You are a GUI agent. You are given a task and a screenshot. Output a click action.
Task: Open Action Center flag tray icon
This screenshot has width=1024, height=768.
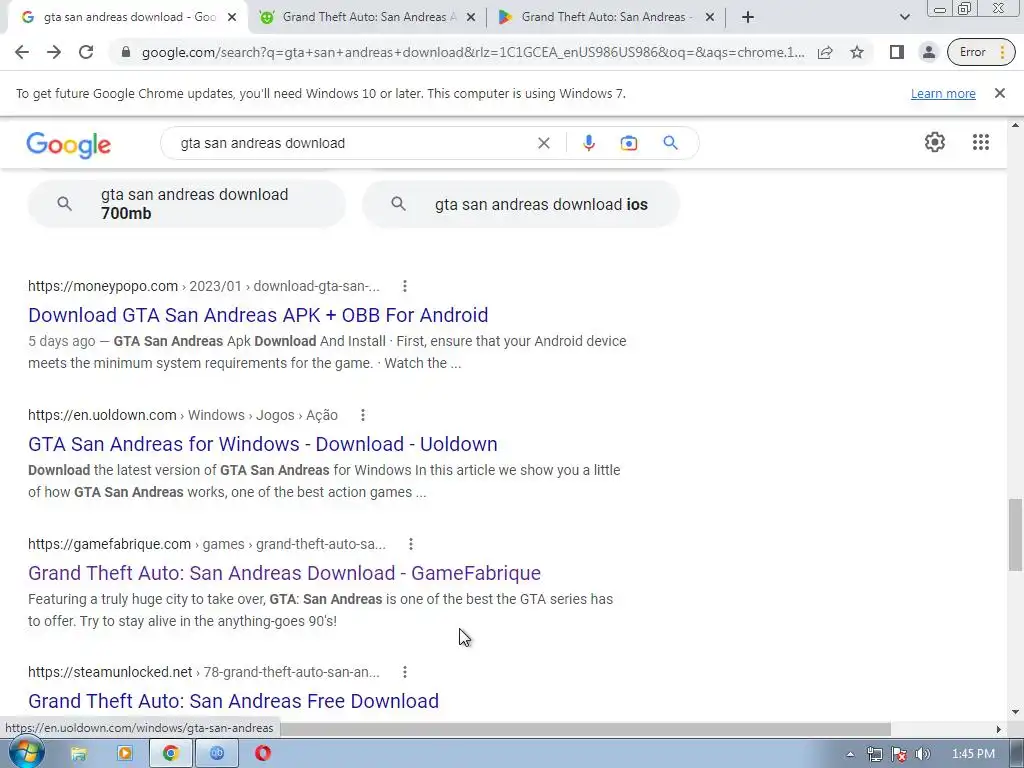pyautogui.click(x=899, y=754)
